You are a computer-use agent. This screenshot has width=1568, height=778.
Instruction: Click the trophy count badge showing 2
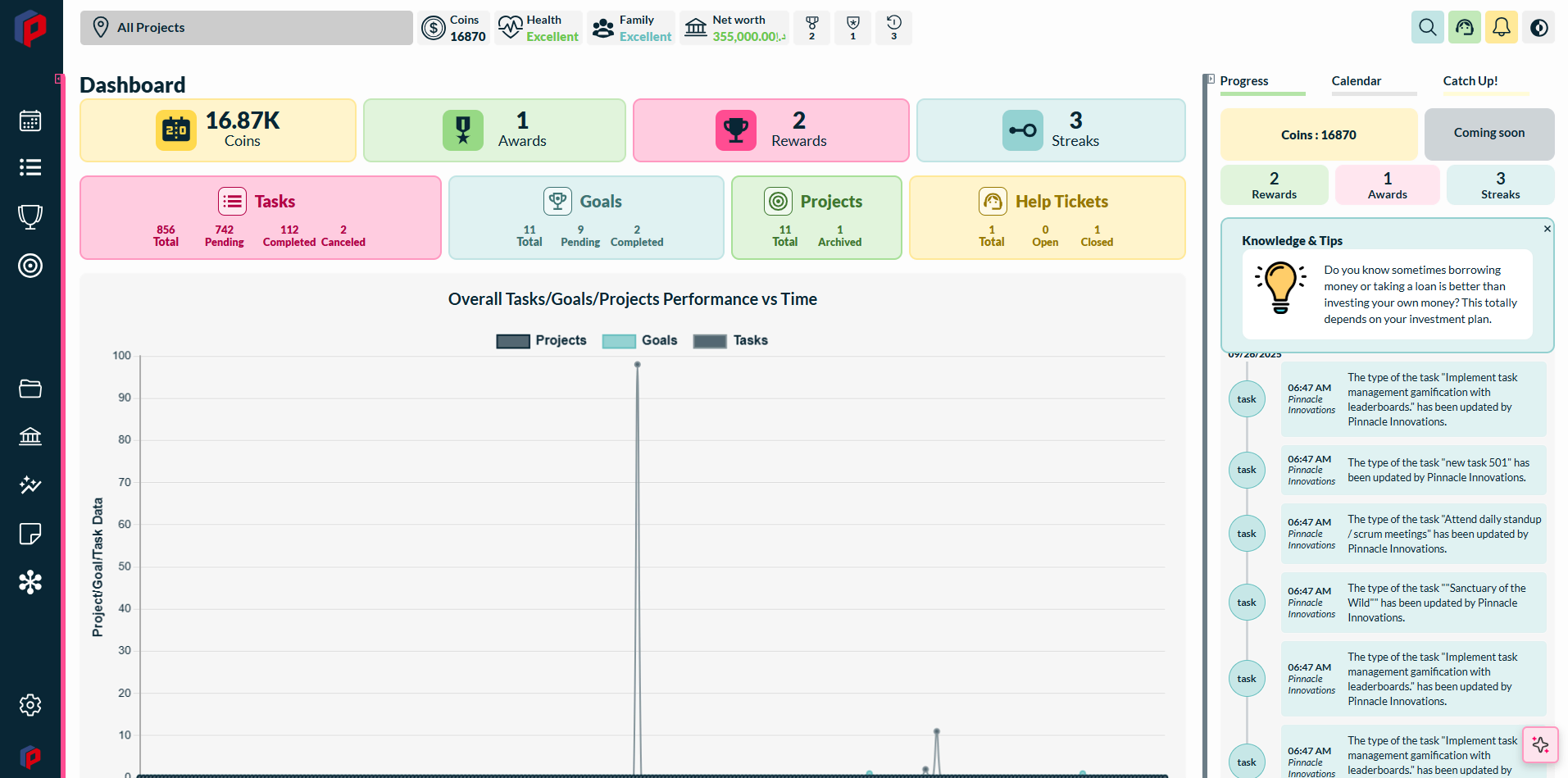pos(811,28)
